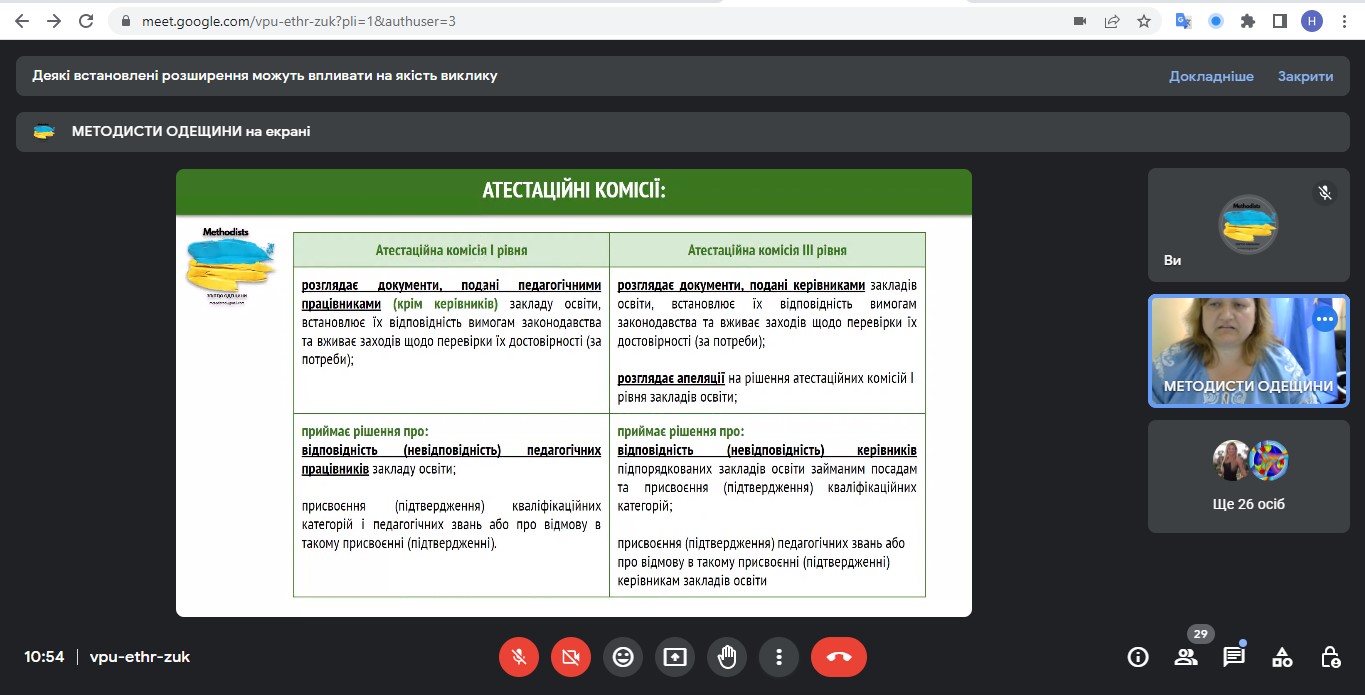Show the participants list
The height and width of the screenshot is (695, 1365).
tap(1186, 657)
